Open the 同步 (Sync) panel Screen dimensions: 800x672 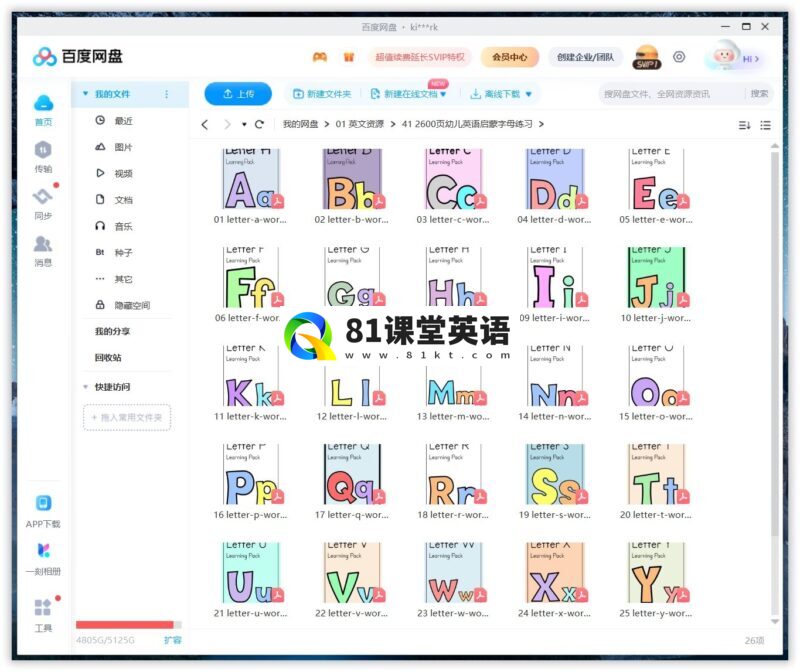[42, 201]
